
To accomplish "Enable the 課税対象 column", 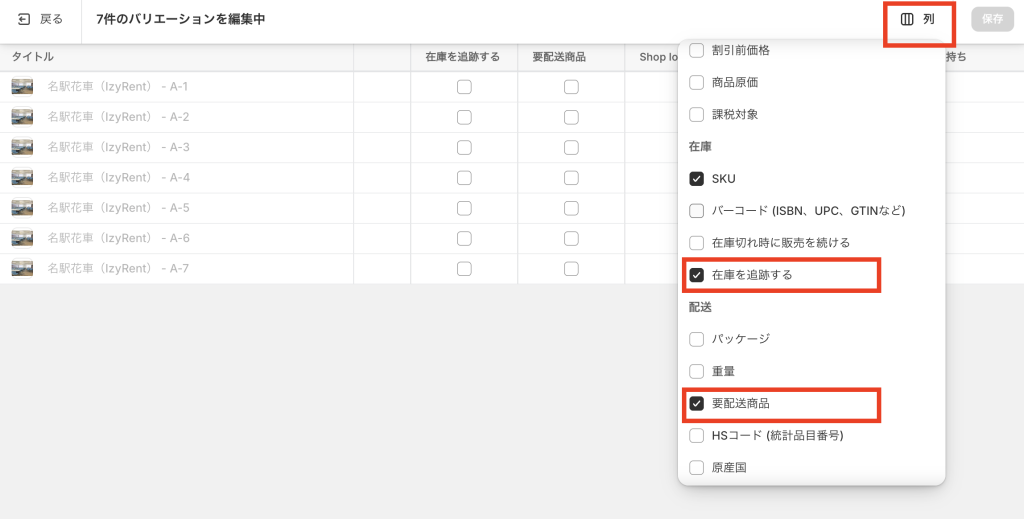I will tap(697, 114).
